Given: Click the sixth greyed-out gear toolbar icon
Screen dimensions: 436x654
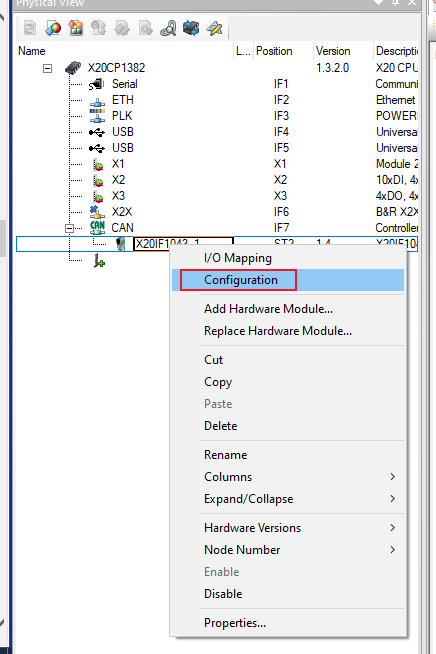Looking at the screenshot, I should coord(146,28).
